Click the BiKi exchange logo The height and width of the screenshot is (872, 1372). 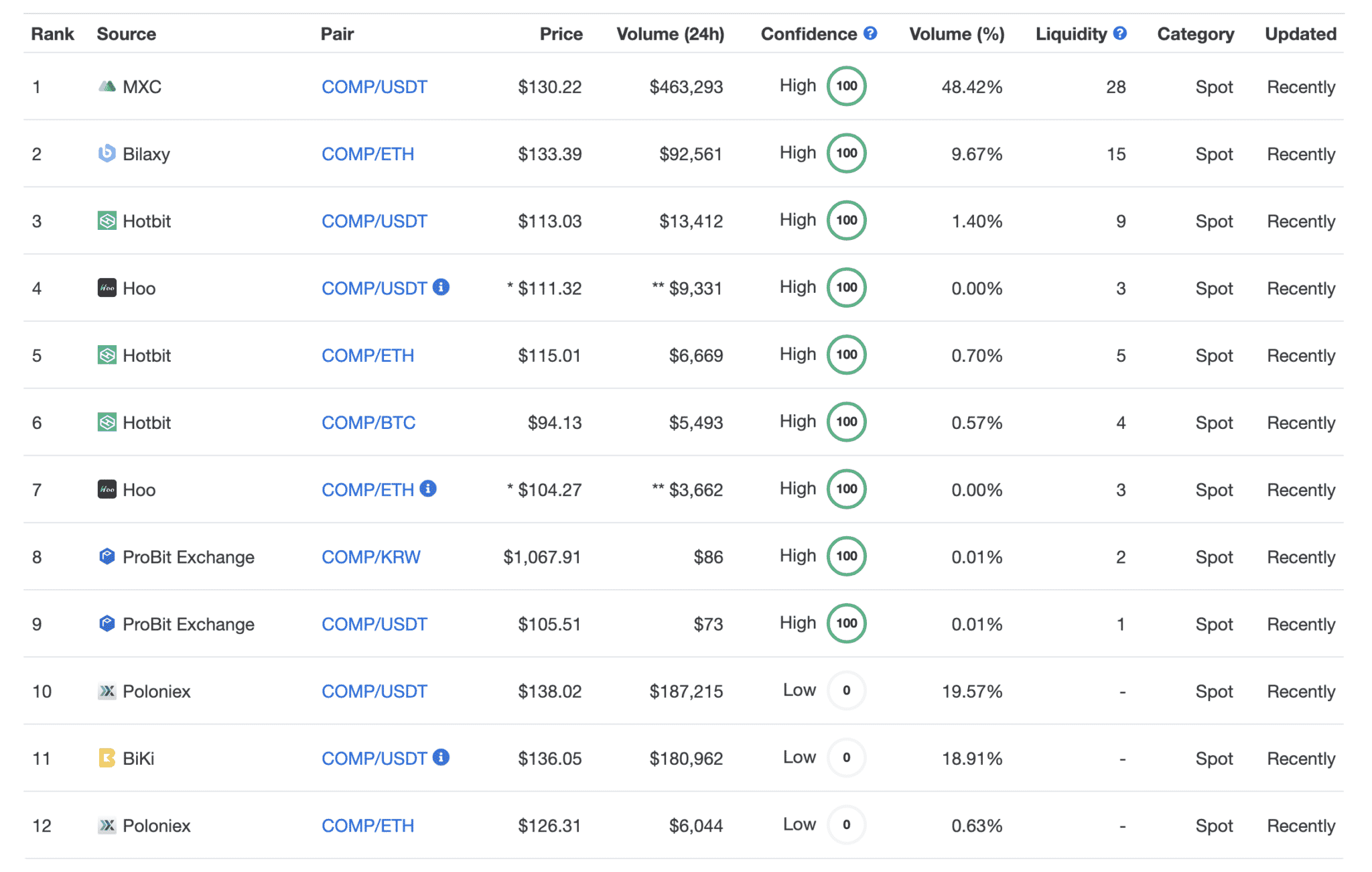107,758
